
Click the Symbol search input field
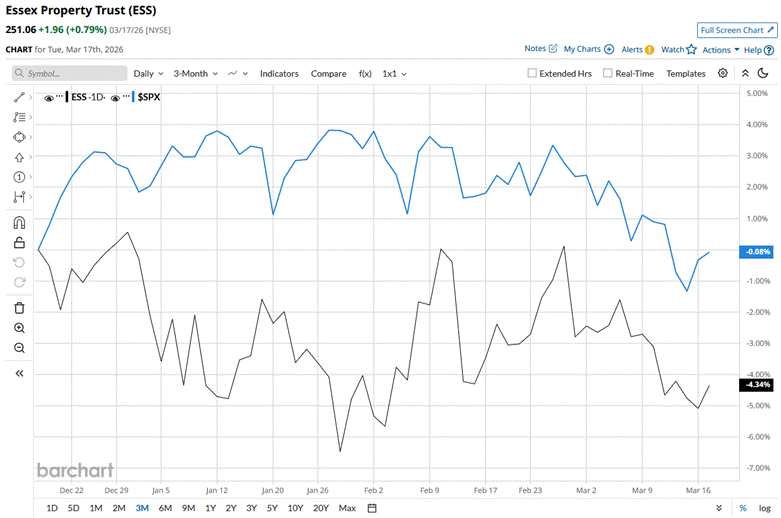pyautogui.click(x=70, y=73)
